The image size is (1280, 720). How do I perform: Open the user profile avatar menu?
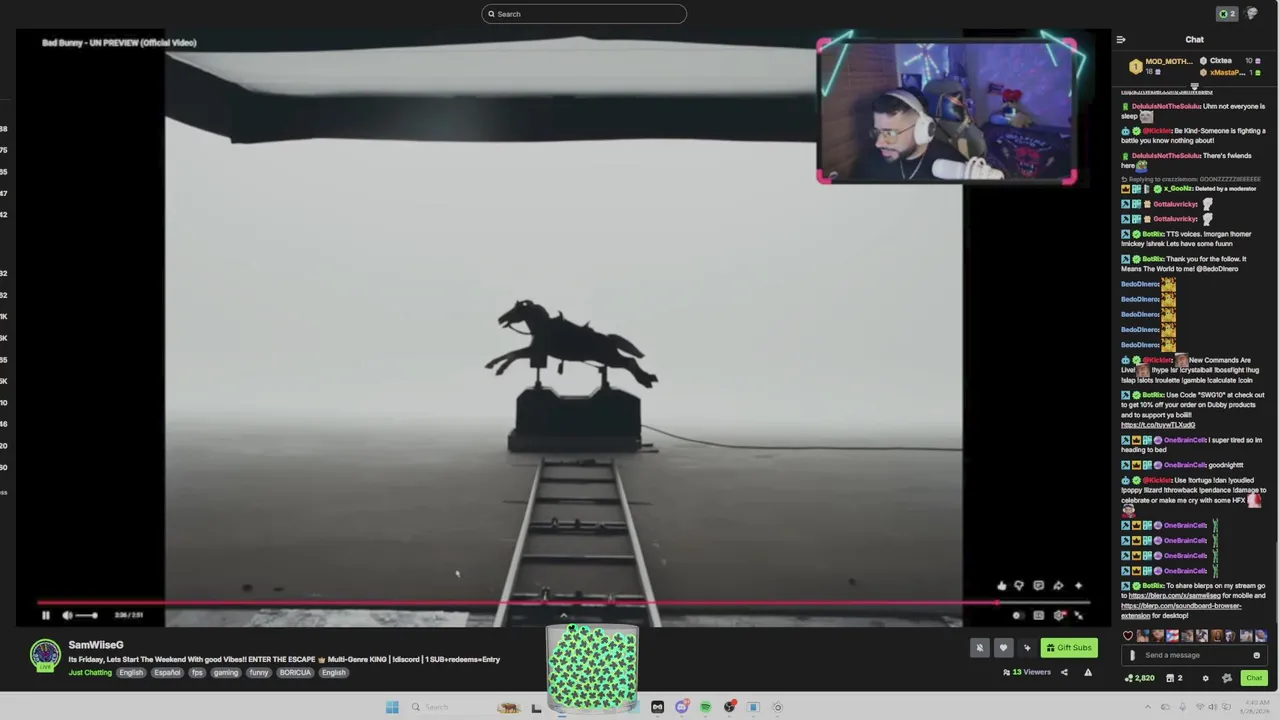click(x=1252, y=14)
